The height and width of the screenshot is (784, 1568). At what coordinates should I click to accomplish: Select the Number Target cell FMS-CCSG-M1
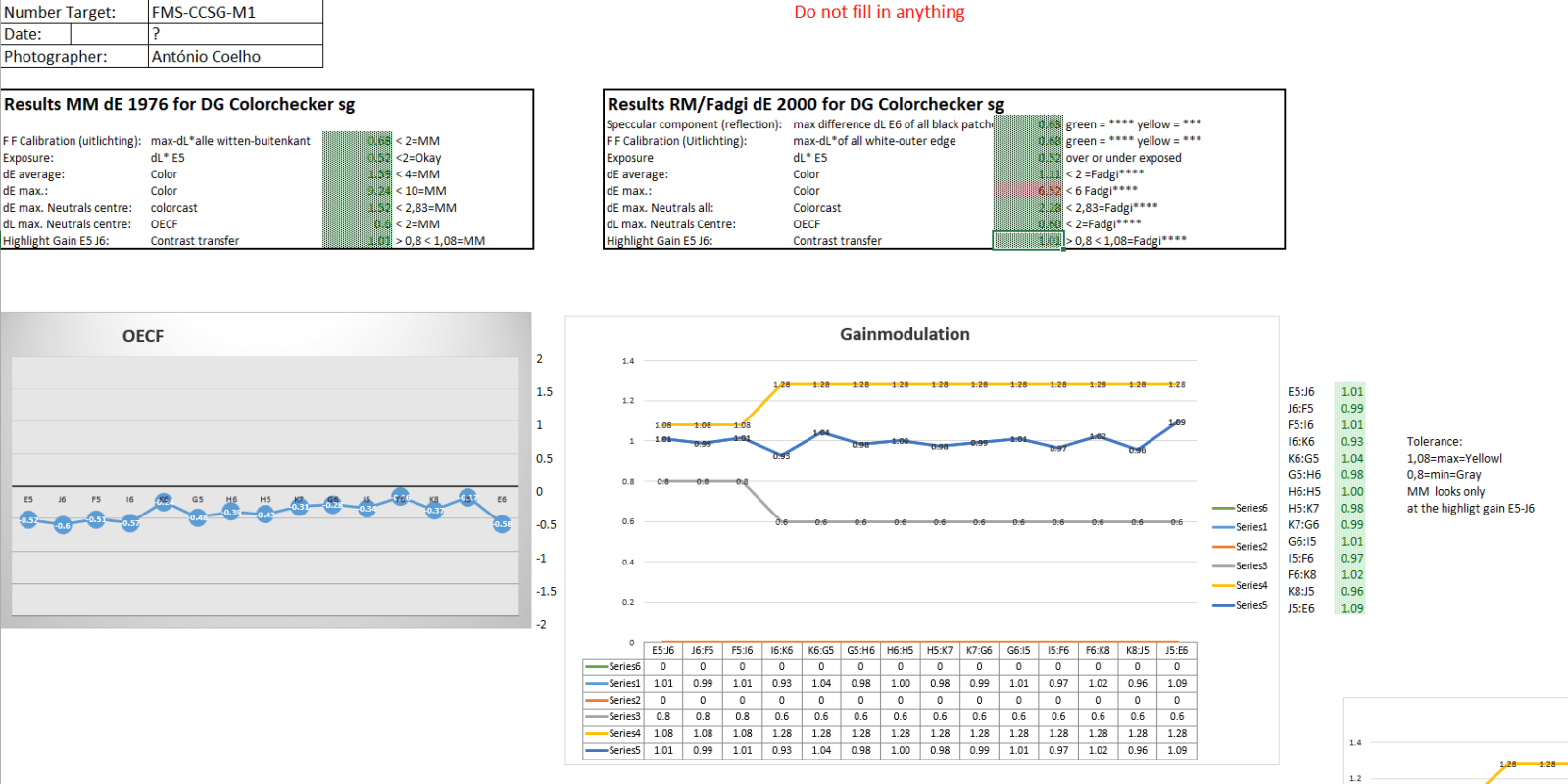235,12
